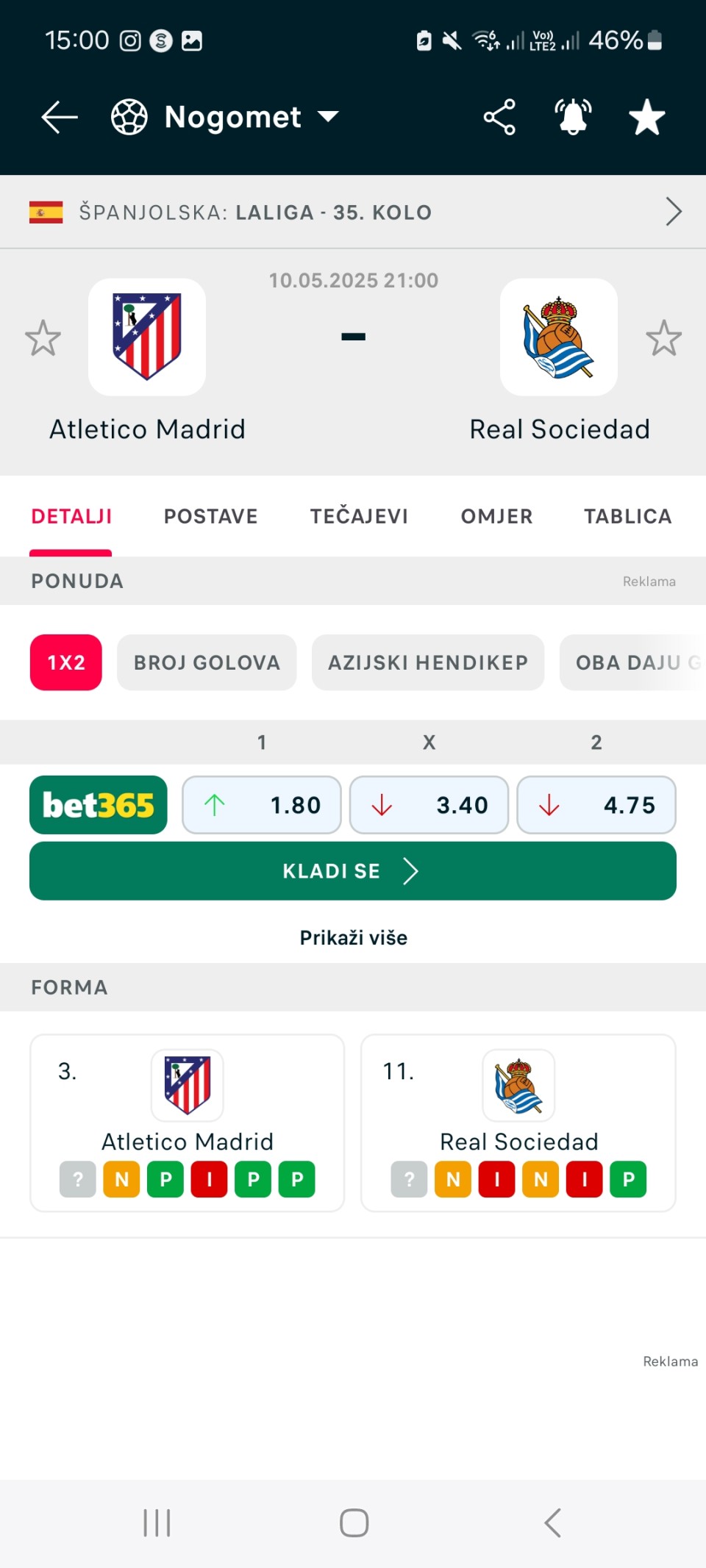The width and height of the screenshot is (706, 1568).
Task: Click the KLADI SE button
Action: click(x=353, y=871)
